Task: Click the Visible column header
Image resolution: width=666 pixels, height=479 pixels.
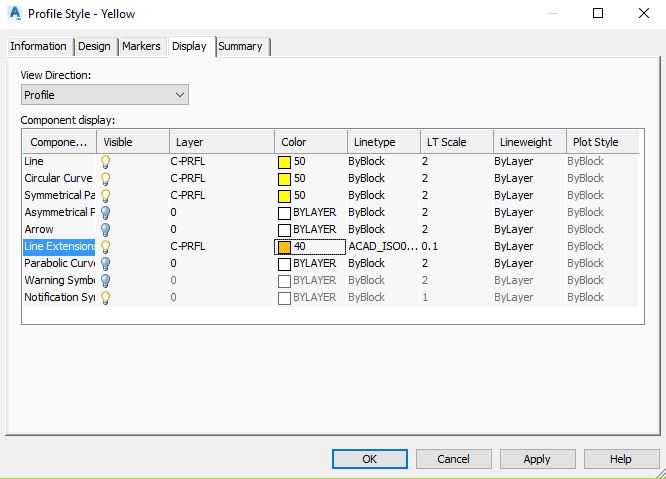Action: (133, 142)
